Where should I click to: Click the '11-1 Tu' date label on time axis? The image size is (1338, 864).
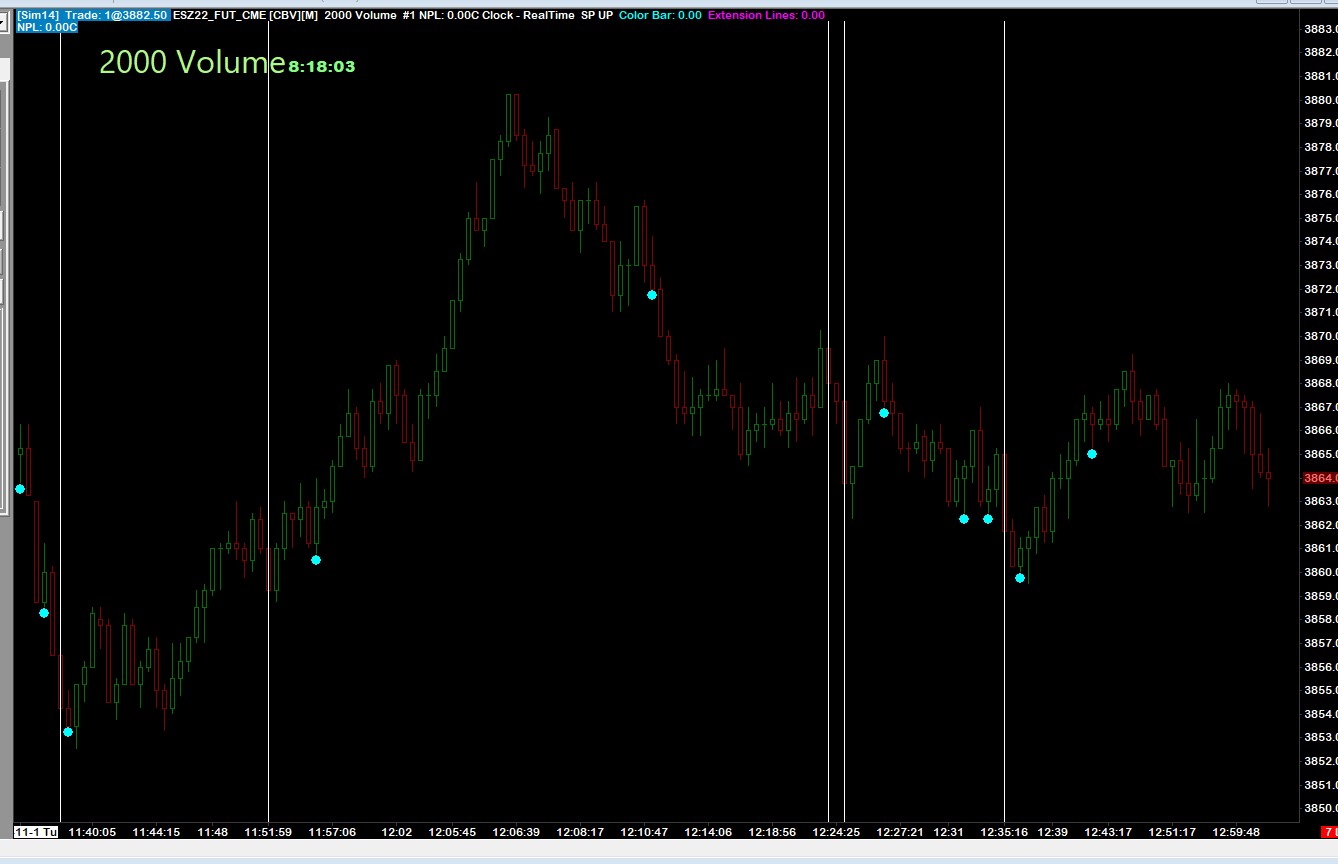click(36, 832)
